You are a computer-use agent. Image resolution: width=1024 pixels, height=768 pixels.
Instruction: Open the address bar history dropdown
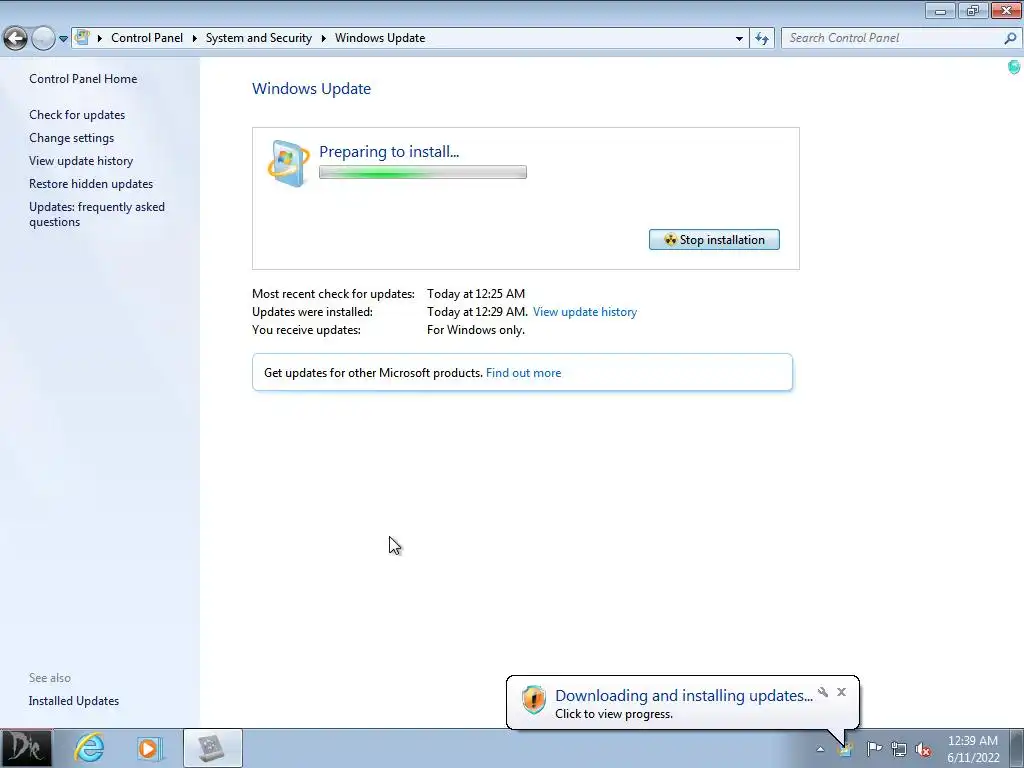(x=739, y=39)
